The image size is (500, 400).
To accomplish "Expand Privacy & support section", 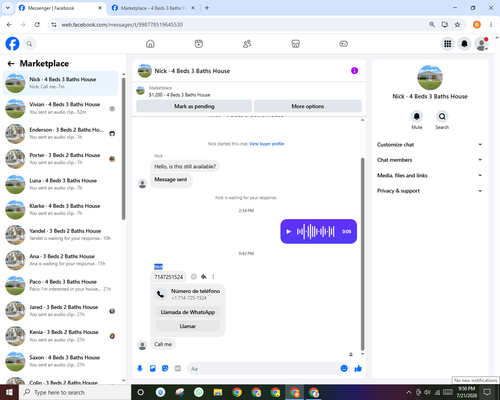I will tap(430, 191).
